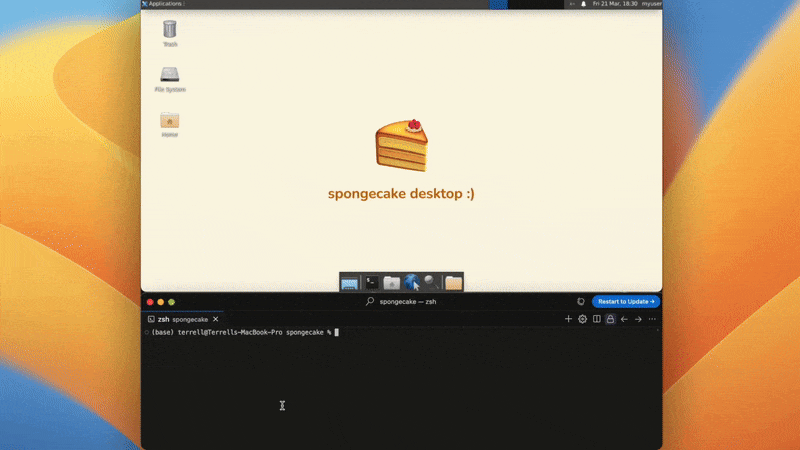Click the clock showing Fri 21 Mar
This screenshot has width=800, height=450.
615,4
